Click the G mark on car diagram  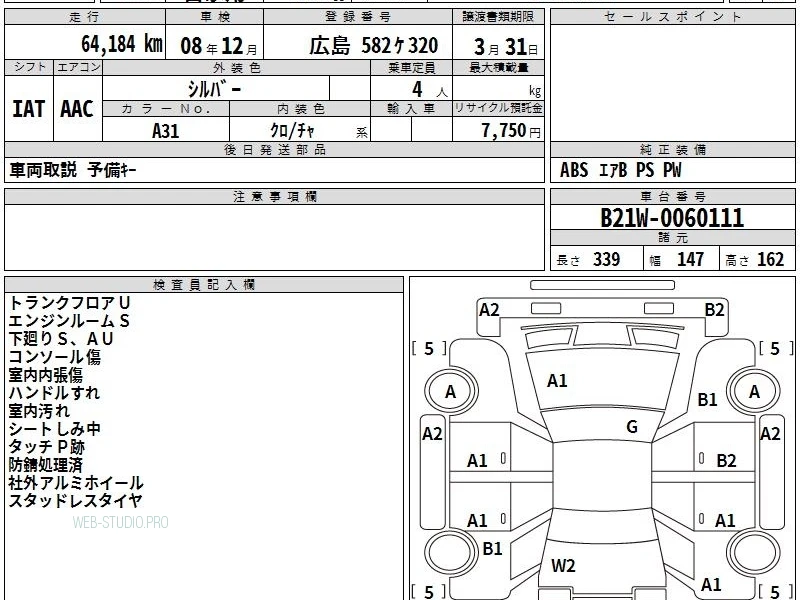pos(632,427)
